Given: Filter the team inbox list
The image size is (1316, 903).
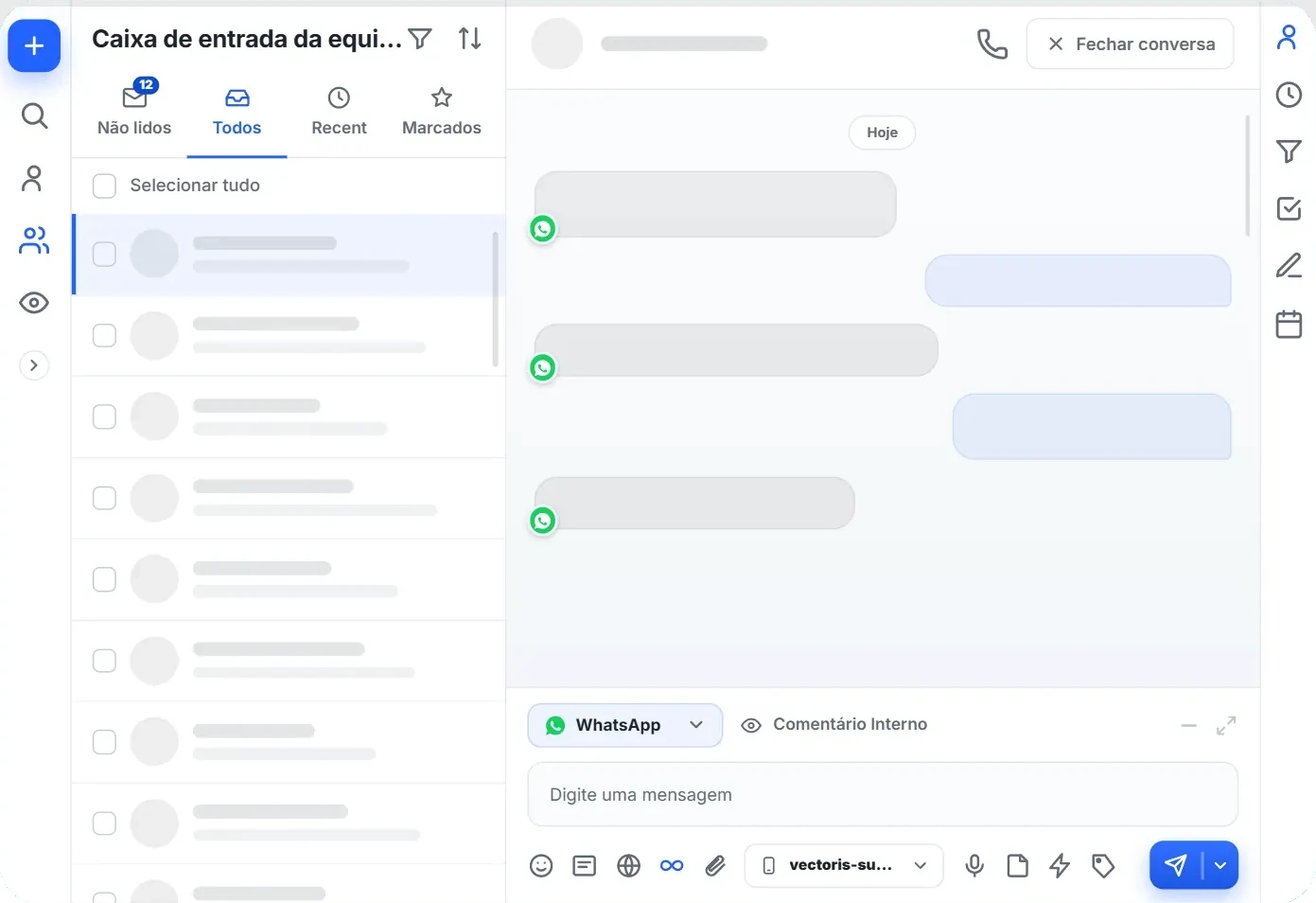Looking at the screenshot, I should (x=420, y=39).
